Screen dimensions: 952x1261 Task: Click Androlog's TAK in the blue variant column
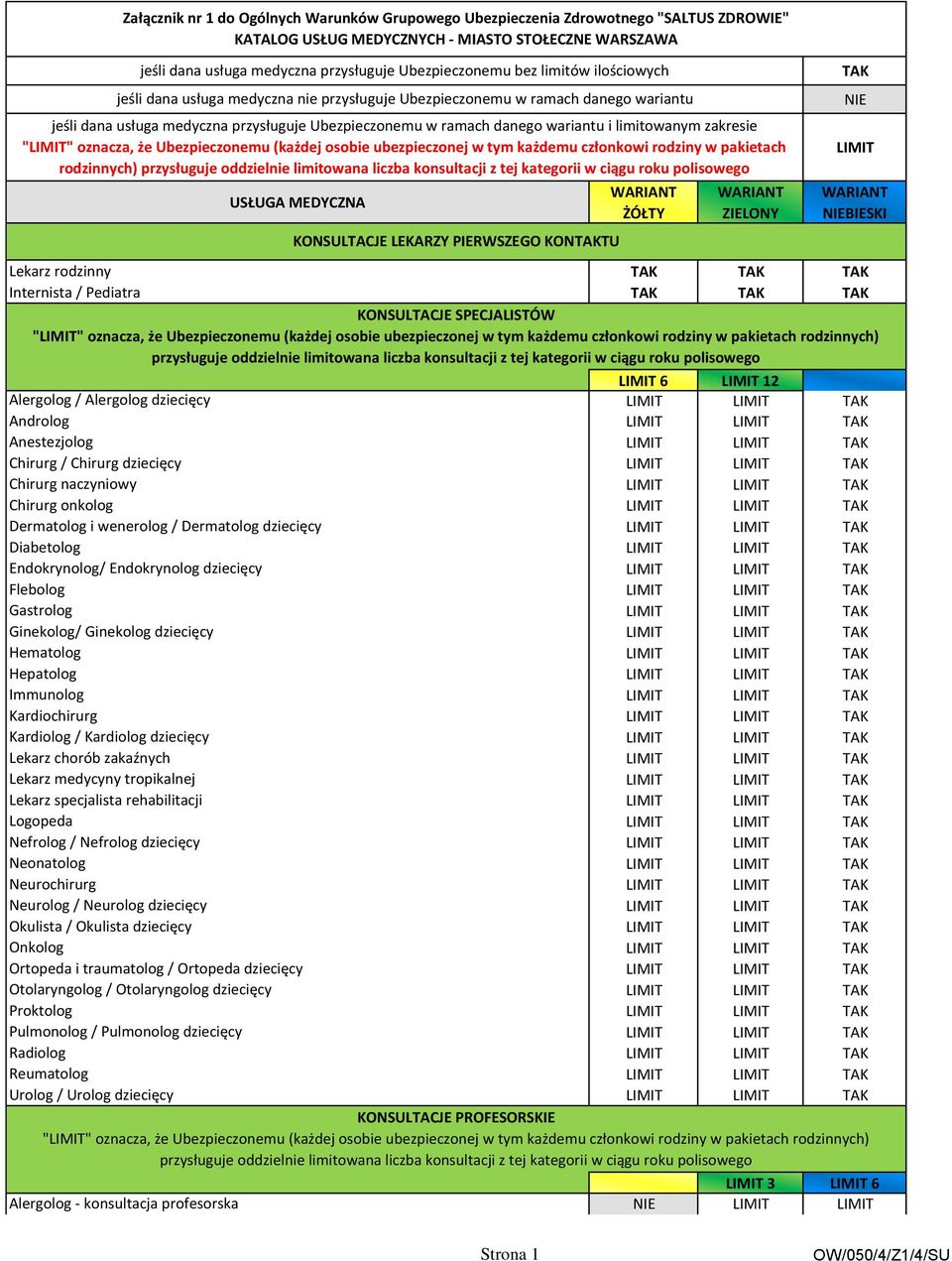(855, 422)
